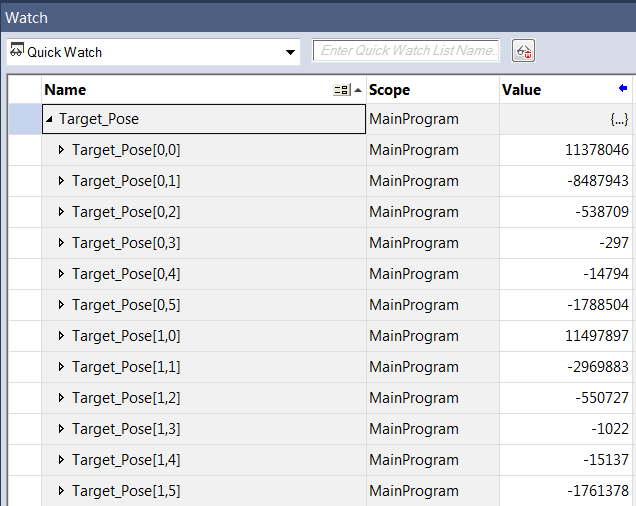Collapse the Target_Pose tag
The image size is (636, 506).
pyautogui.click(x=49, y=119)
